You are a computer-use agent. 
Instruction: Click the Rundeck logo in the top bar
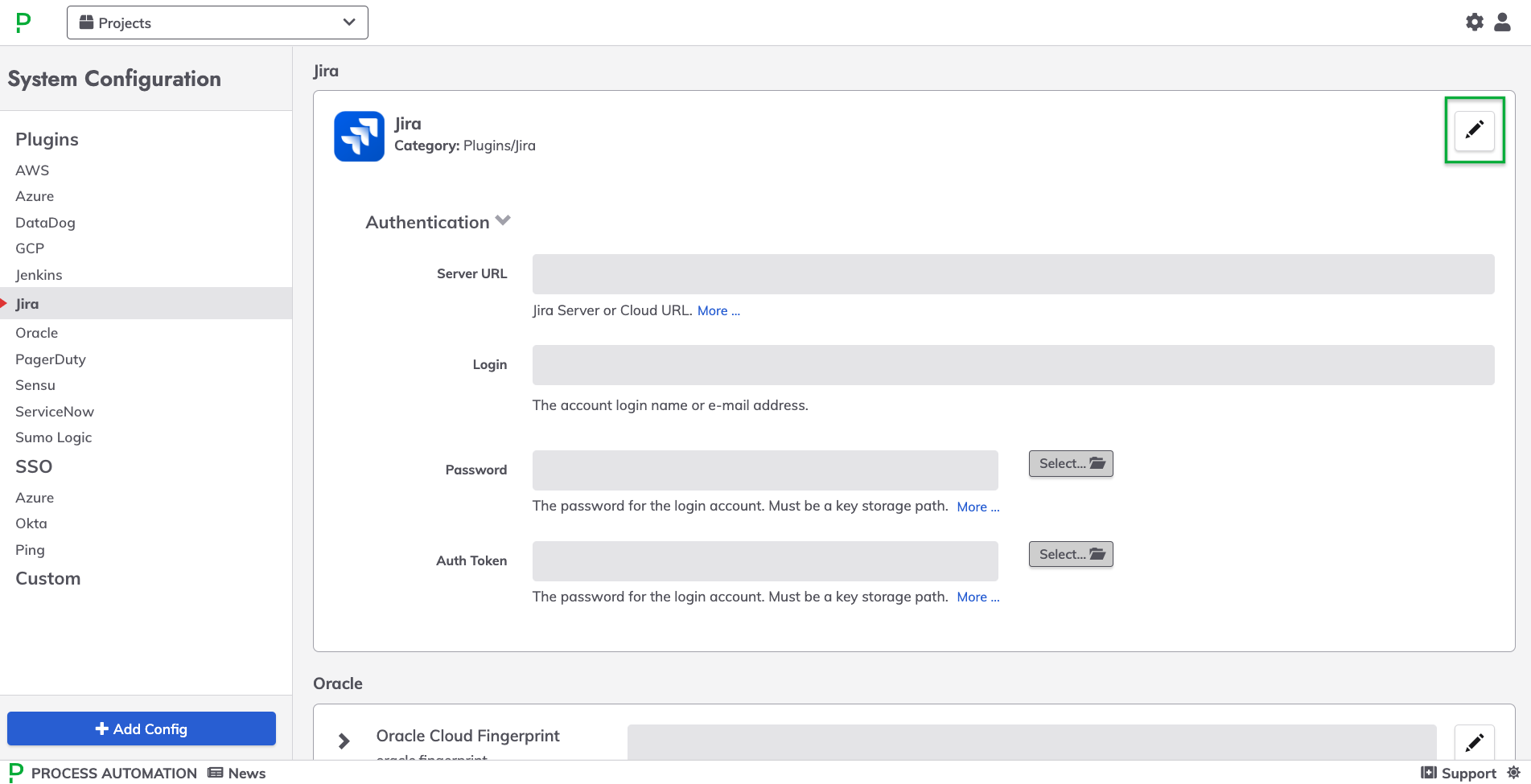[x=23, y=23]
